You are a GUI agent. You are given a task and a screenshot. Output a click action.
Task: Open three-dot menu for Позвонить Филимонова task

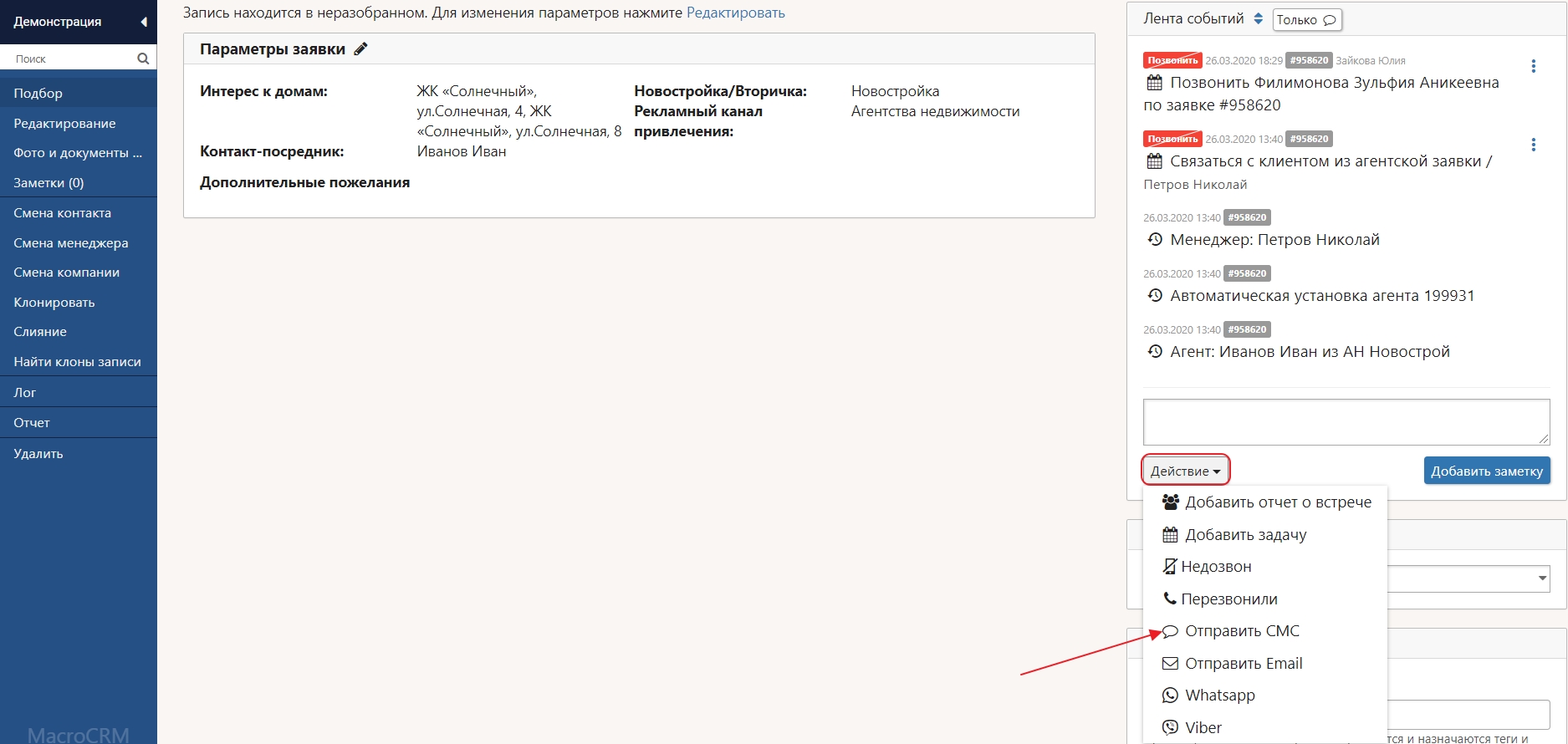1533,67
